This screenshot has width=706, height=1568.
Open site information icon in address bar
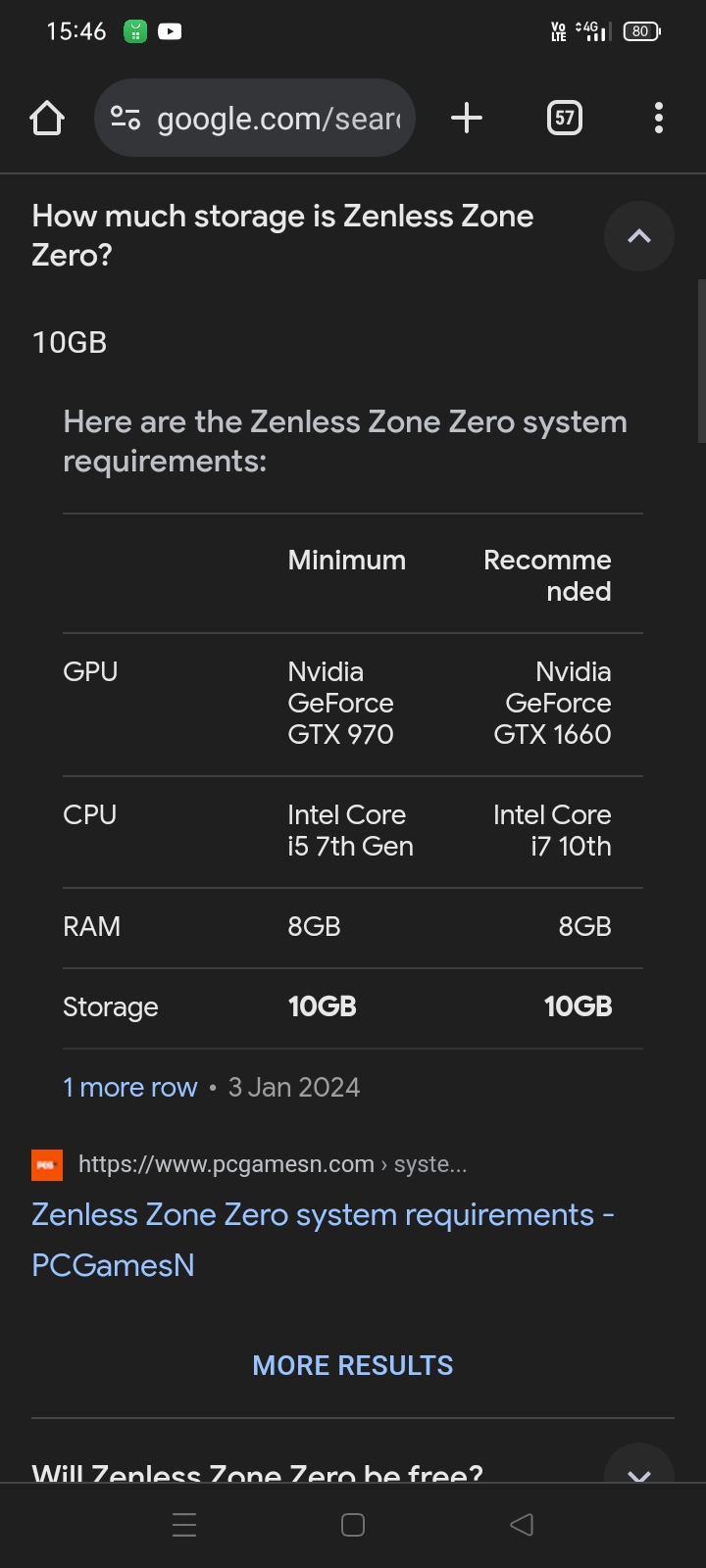pyautogui.click(x=126, y=119)
